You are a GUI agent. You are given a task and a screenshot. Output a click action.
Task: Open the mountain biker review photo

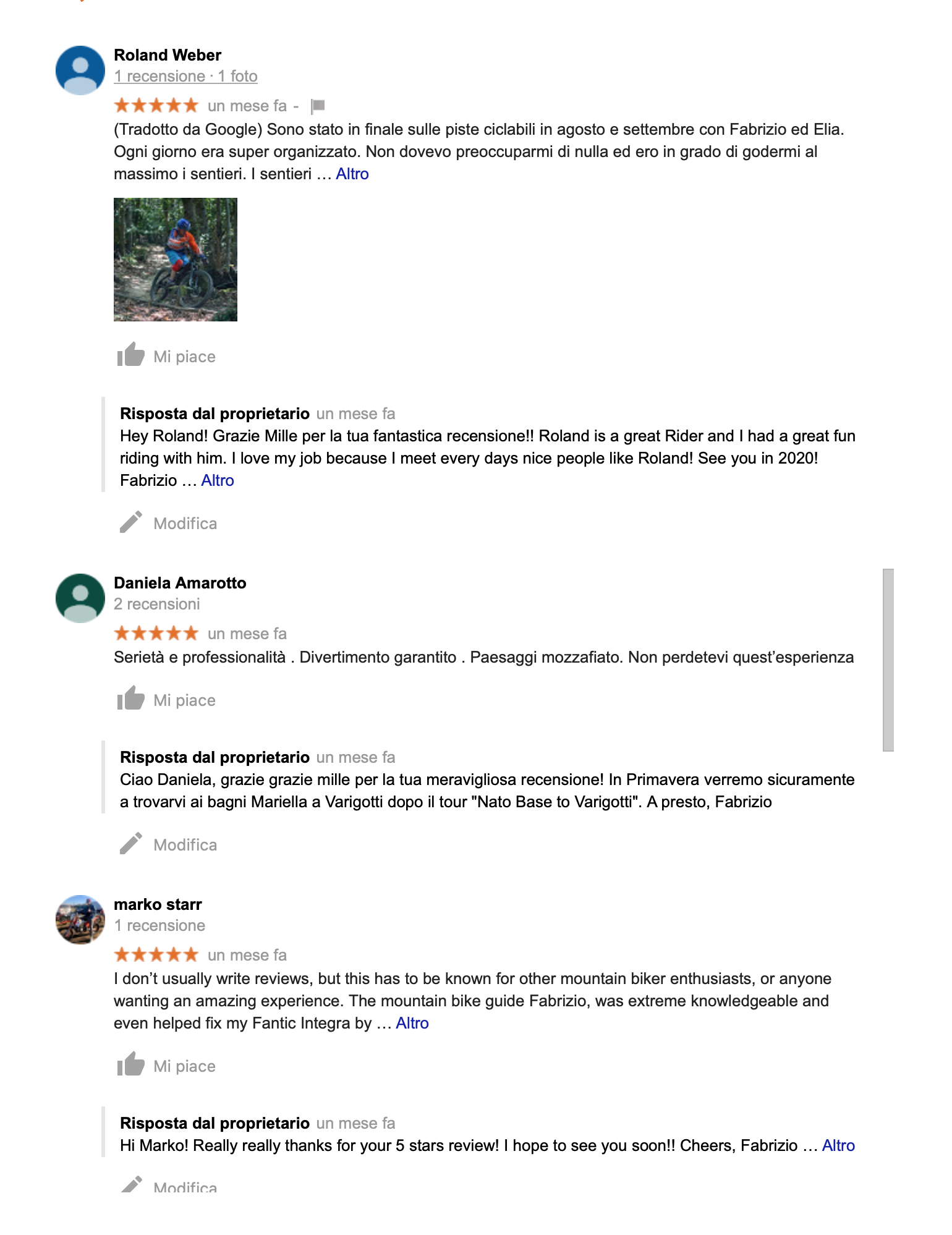click(176, 260)
